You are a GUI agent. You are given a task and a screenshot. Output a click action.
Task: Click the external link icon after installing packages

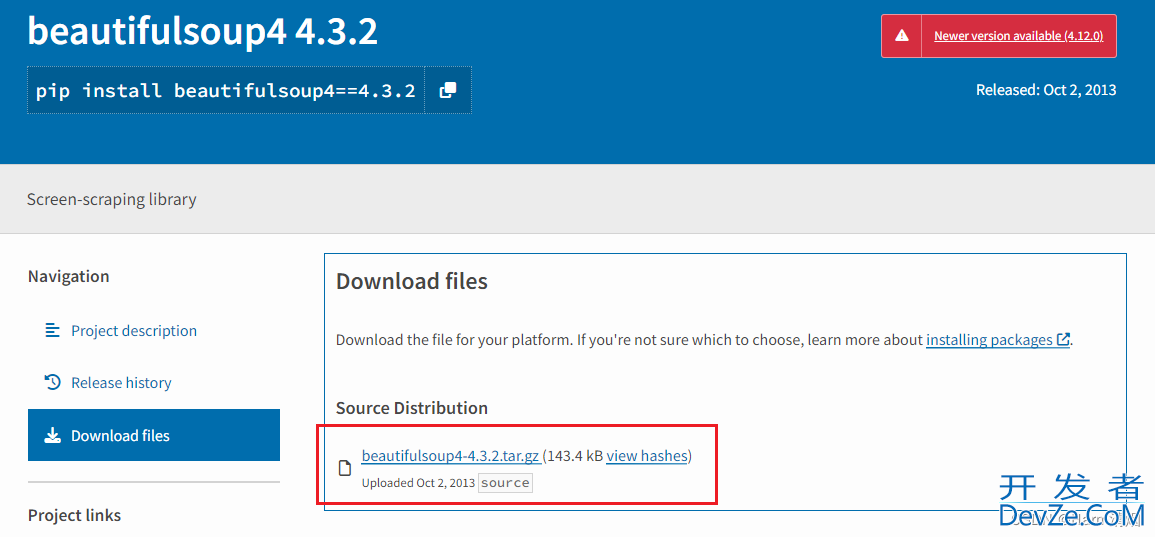coord(1063,340)
